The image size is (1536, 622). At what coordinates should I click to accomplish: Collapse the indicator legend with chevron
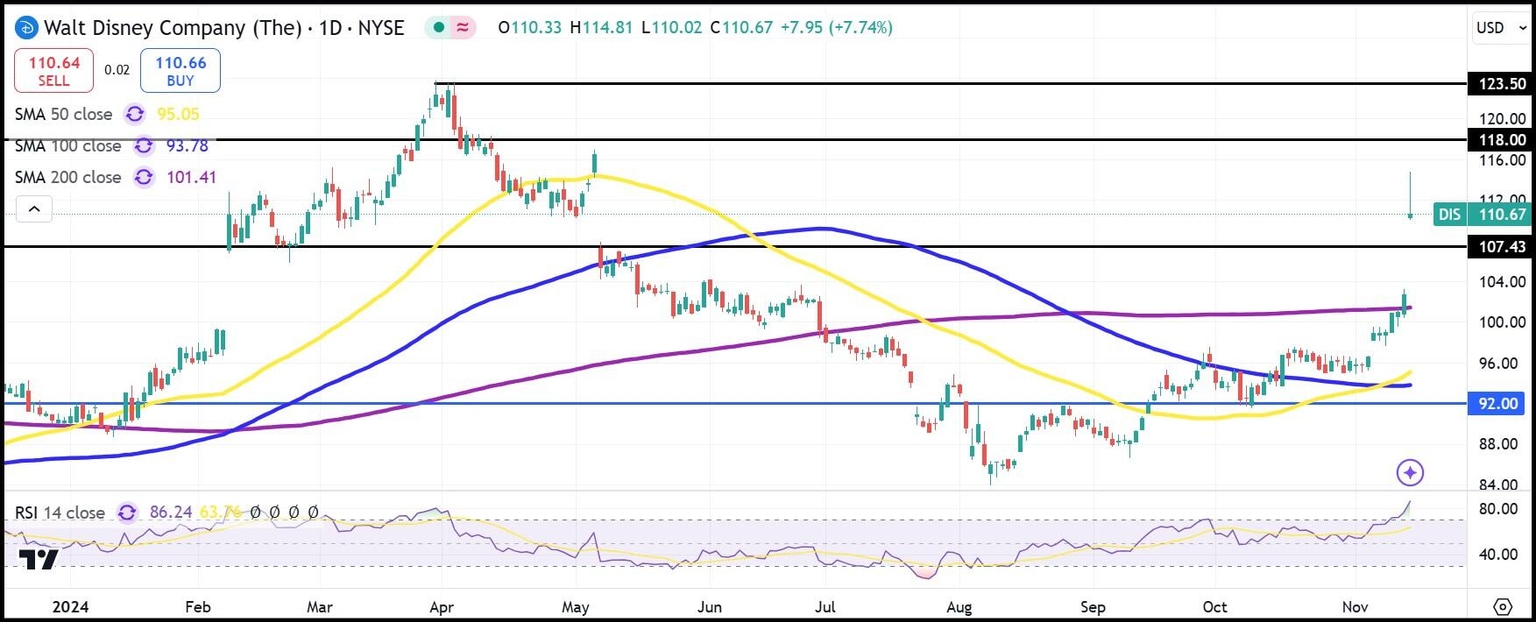33,209
